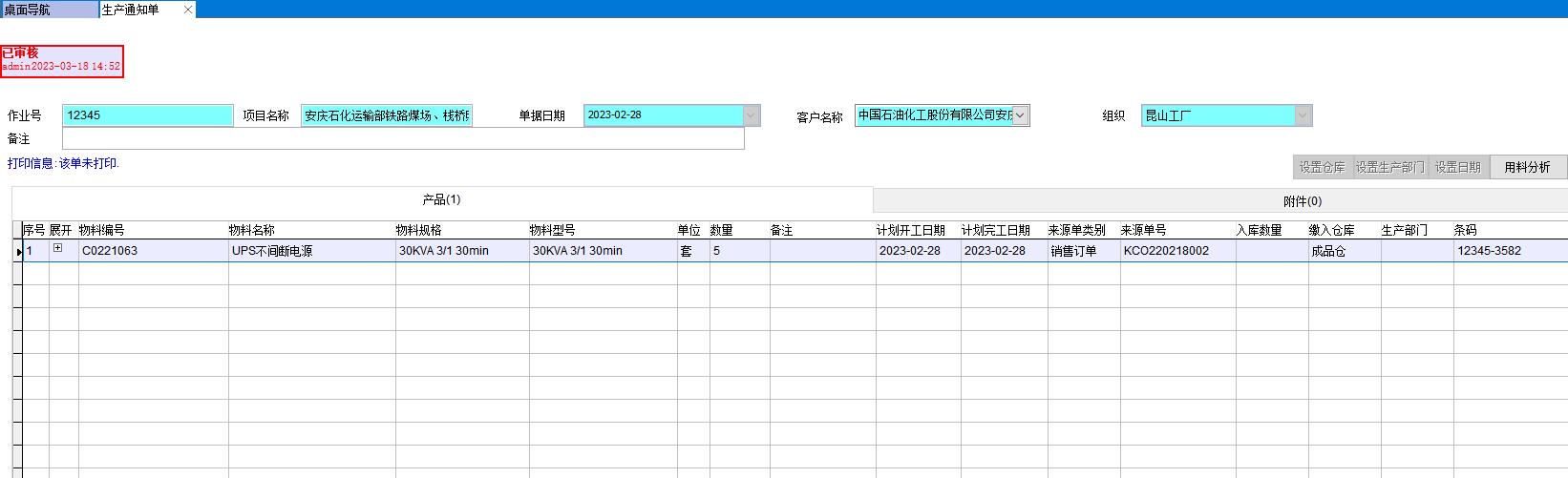Click the 设置仓库 button
1568x478 pixels.
pos(1322,167)
